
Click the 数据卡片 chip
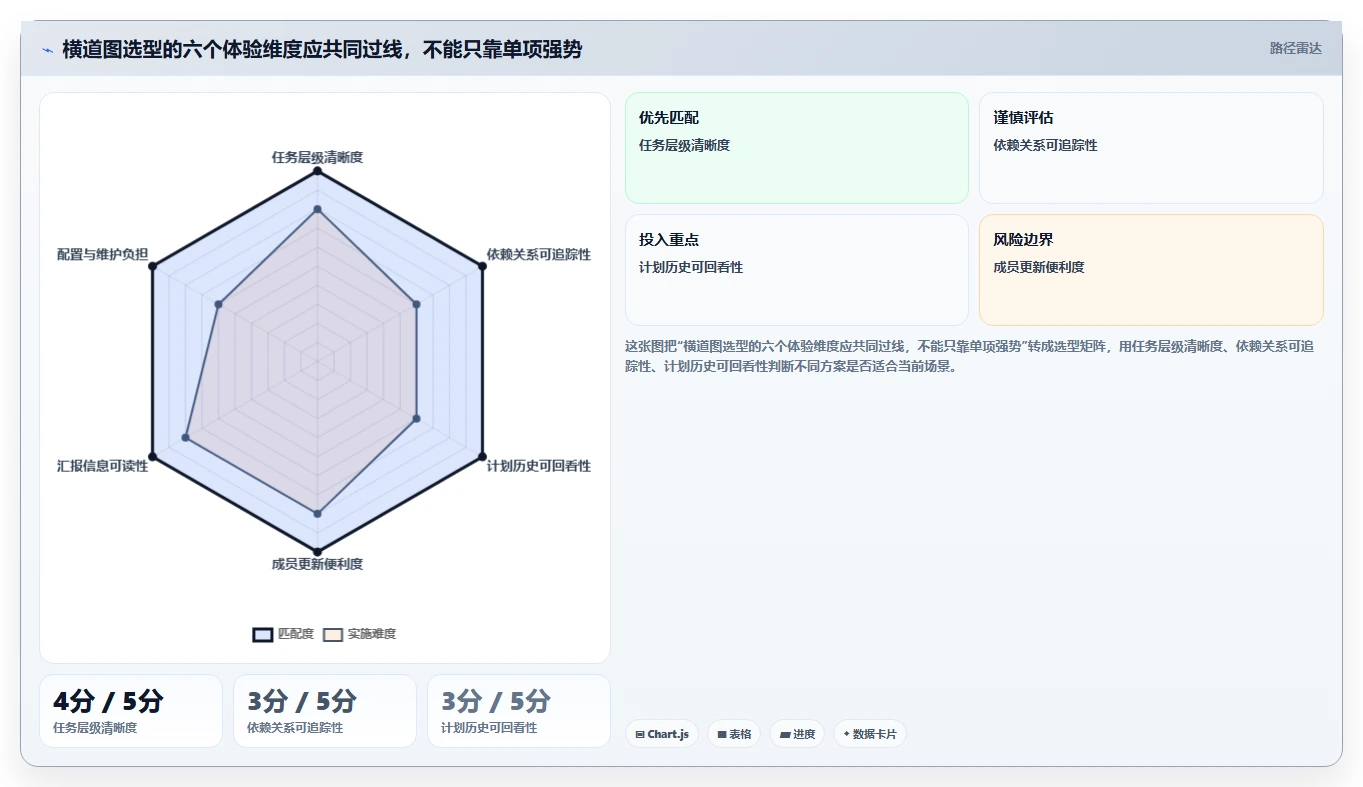(870, 734)
